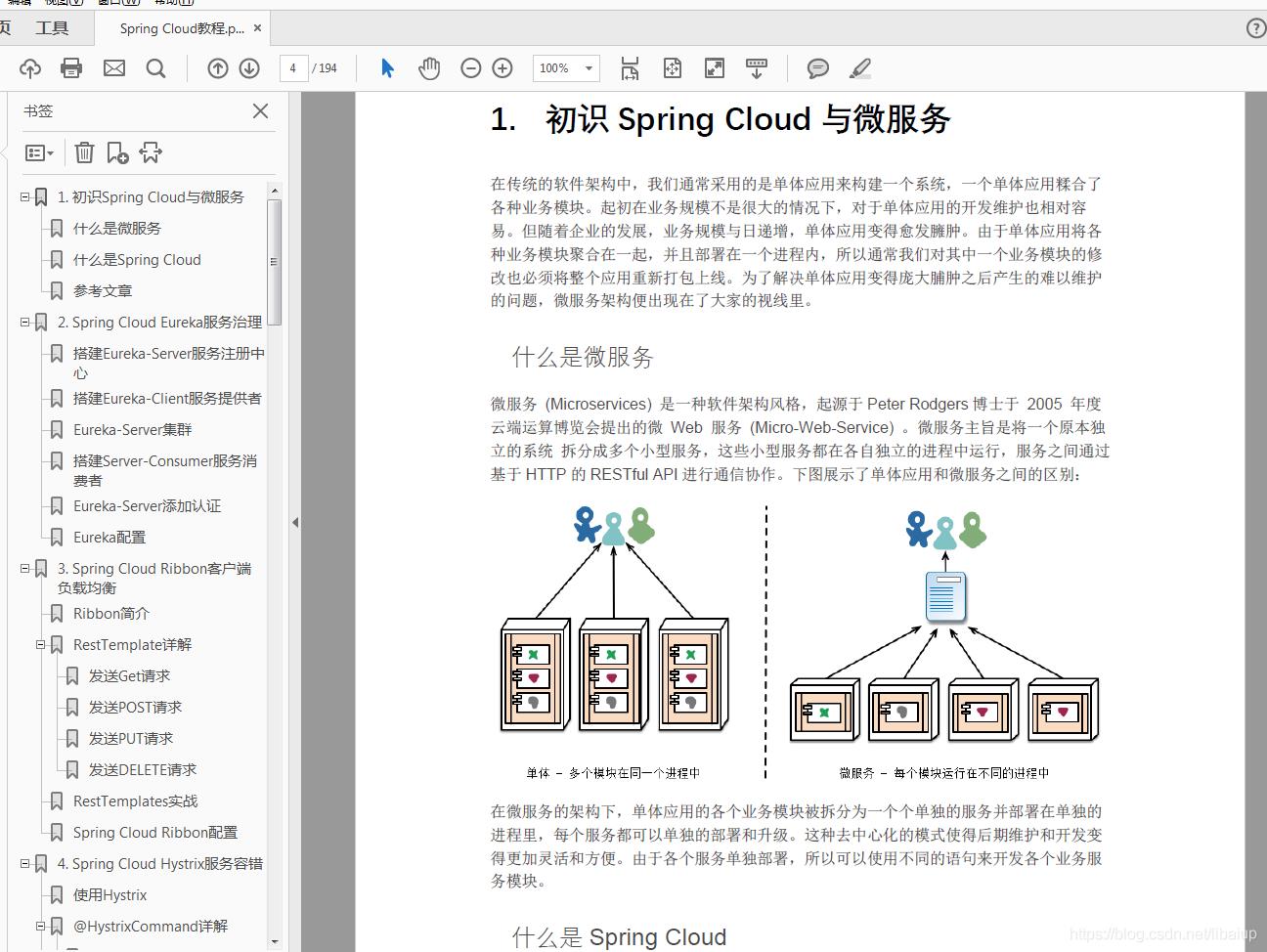Open bookmark '什么是Spring Cloud'
This screenshot has width=1267, height=952.
[x=137, y=259]
